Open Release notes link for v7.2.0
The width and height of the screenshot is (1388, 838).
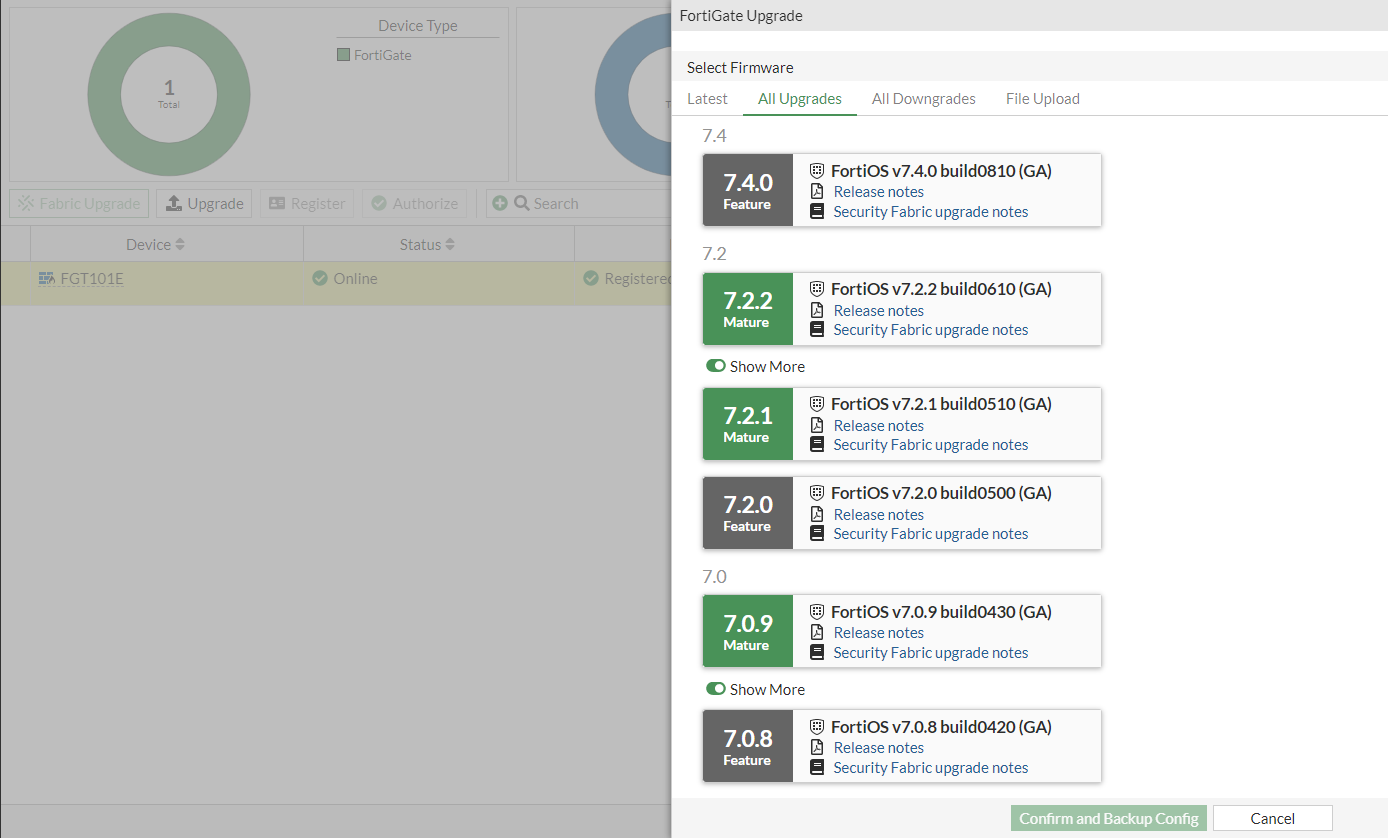point(879,515)
